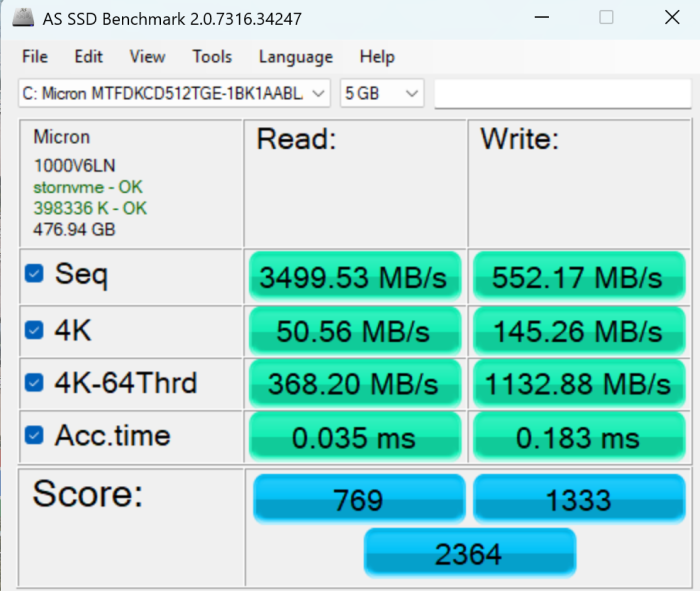Click the 4K write result 145.26 MB/s
The width and height of the screenshot is (700, 591).
pos(578,330)
